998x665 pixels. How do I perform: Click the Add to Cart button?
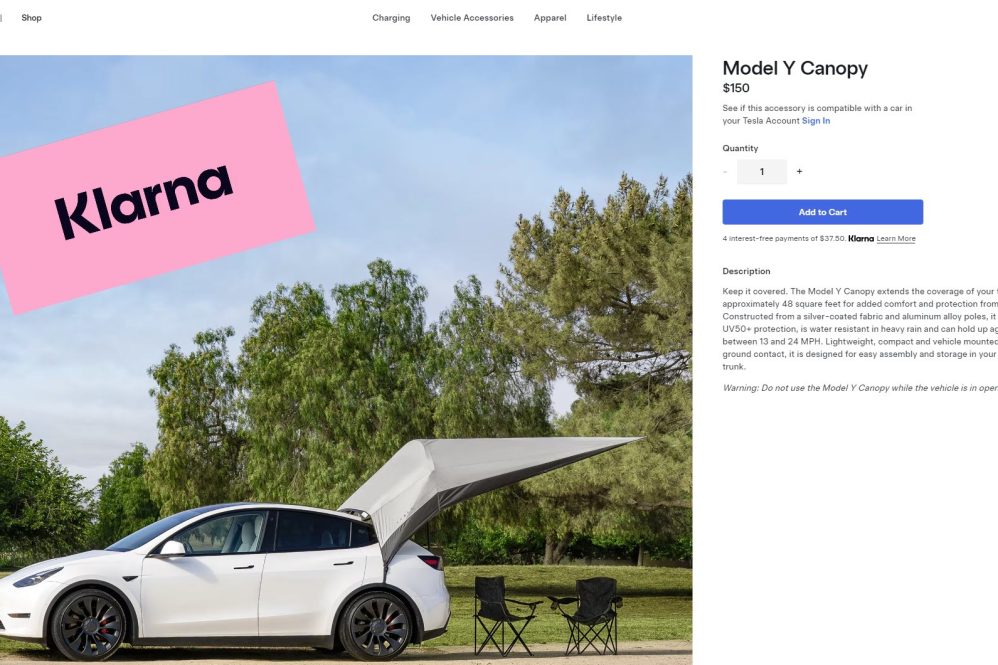point(822,212)
